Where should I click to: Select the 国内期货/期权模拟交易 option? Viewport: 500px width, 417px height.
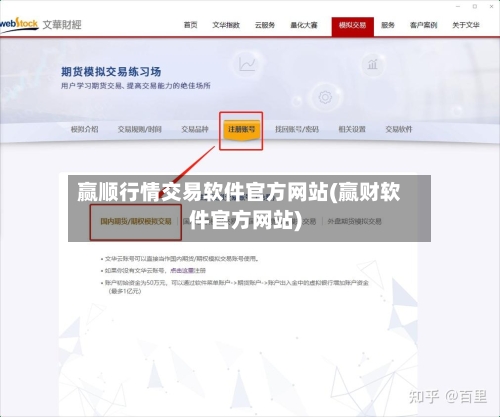[x=136, y=221]
